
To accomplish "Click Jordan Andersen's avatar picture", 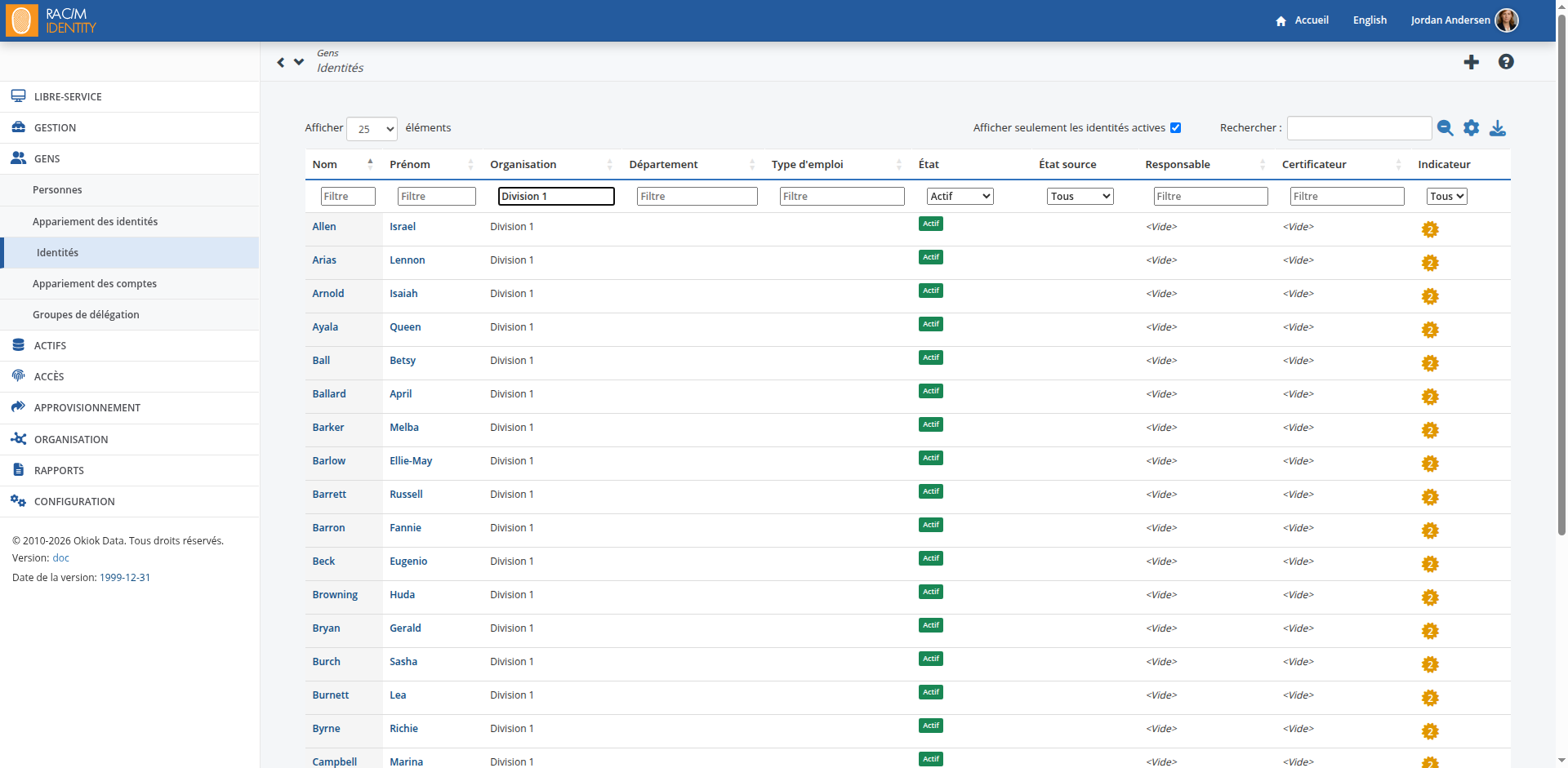I will coord(1507,20).
